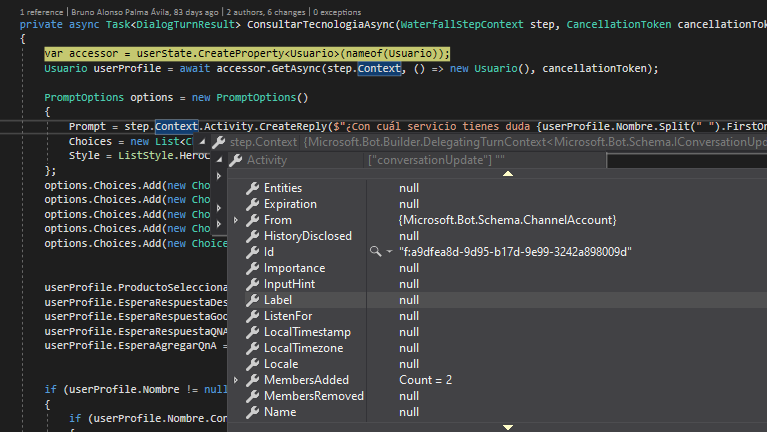
Task: Click the wrench icon beside Label
Action: tap(252, 300)
